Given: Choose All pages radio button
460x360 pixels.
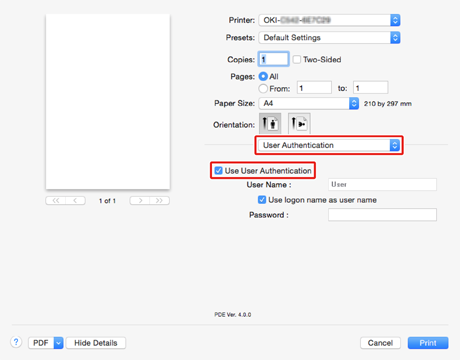Looking at the screenshot, I should click(x=263, y=77).
